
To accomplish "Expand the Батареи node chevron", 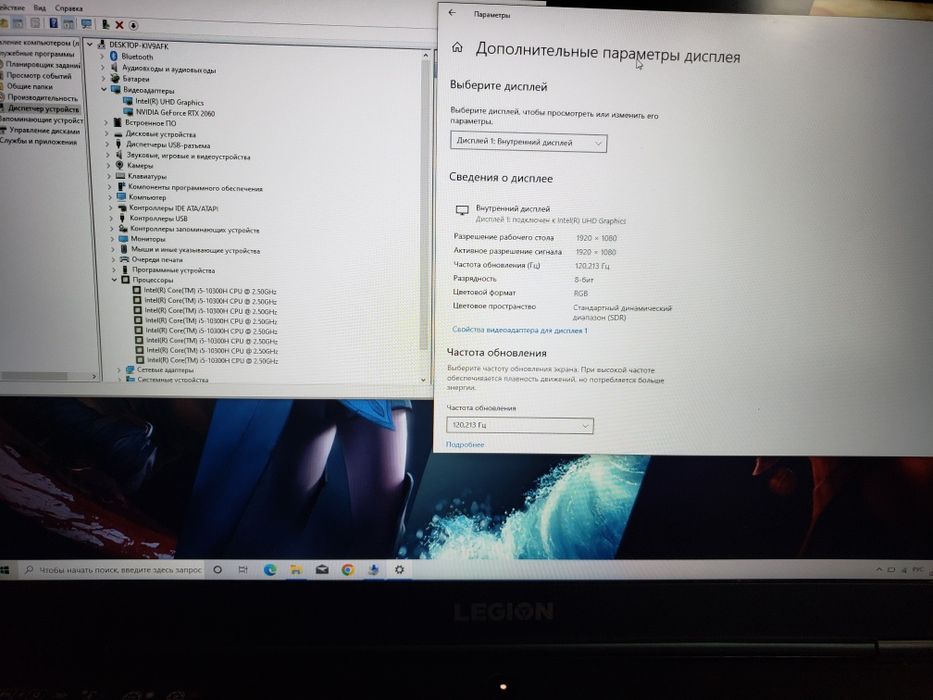I will 103,79.
